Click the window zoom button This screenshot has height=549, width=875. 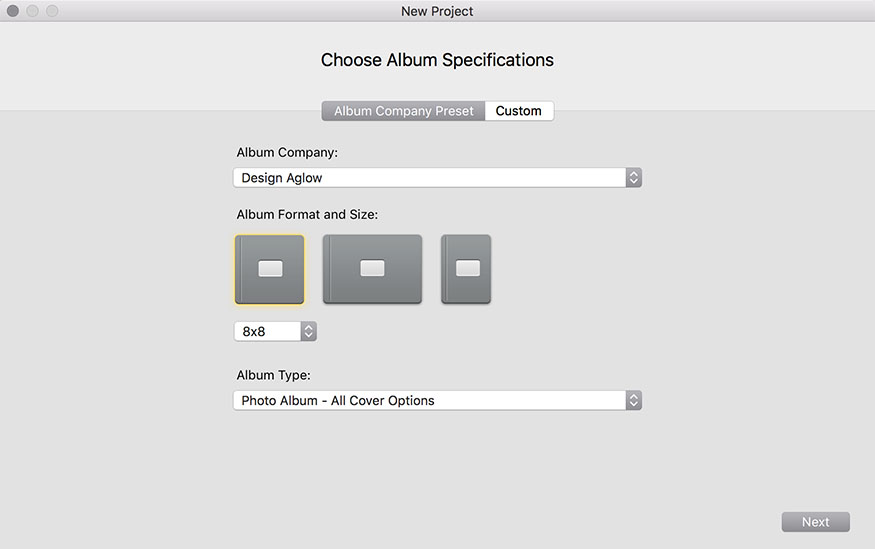coord(52,11)
